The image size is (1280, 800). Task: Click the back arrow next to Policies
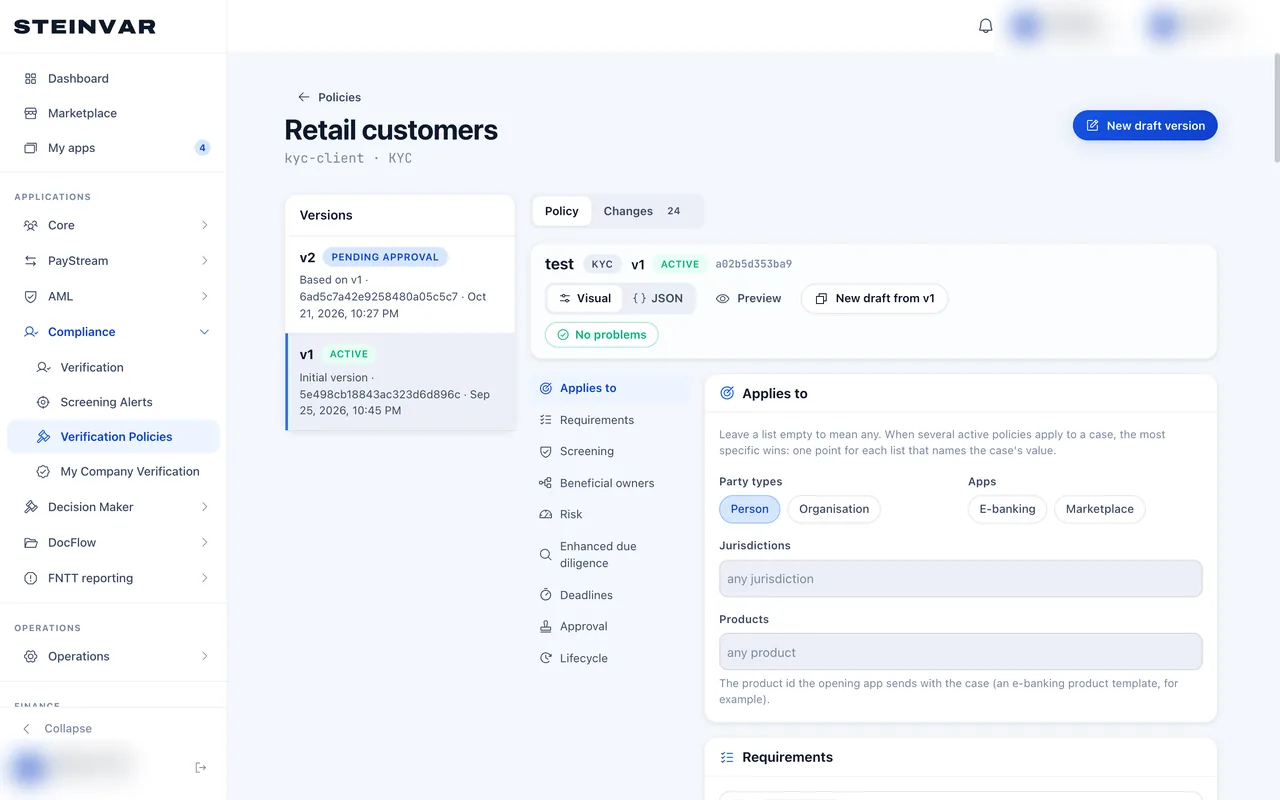click(304, 97)
